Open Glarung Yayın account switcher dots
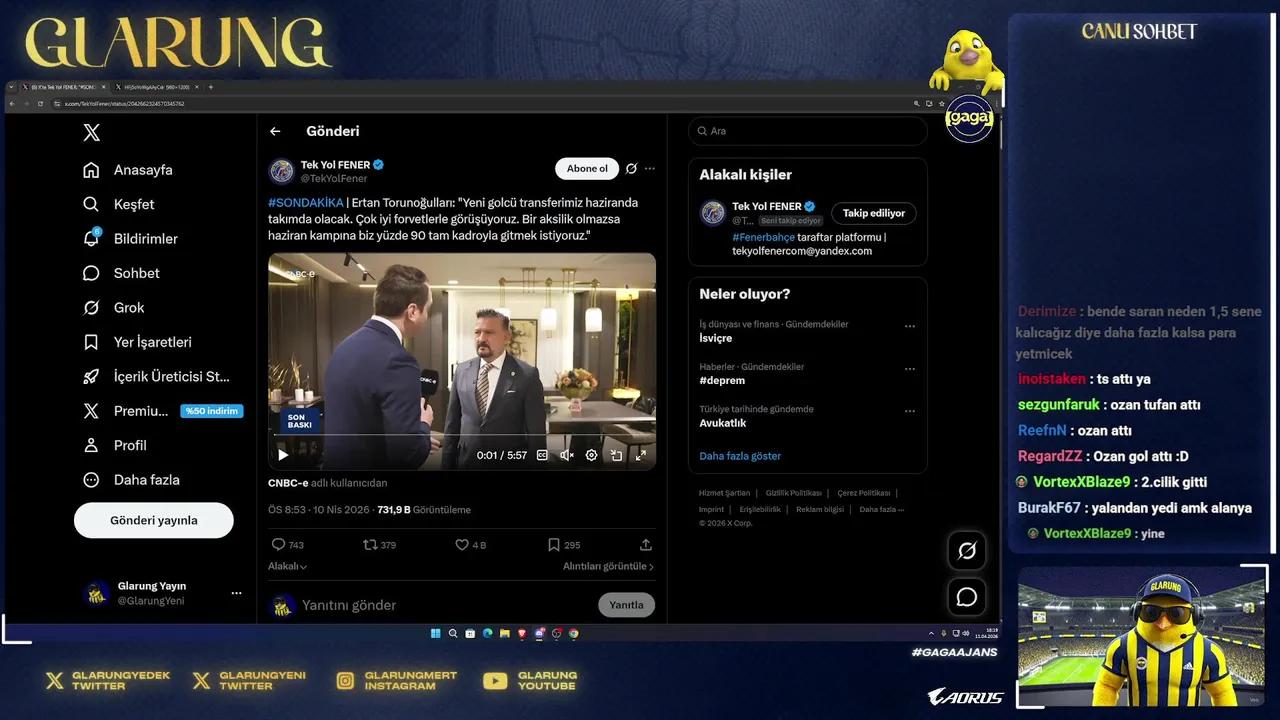Image resolution: width=1280 pixels, height=720 pixels. (x=236, y=593)
